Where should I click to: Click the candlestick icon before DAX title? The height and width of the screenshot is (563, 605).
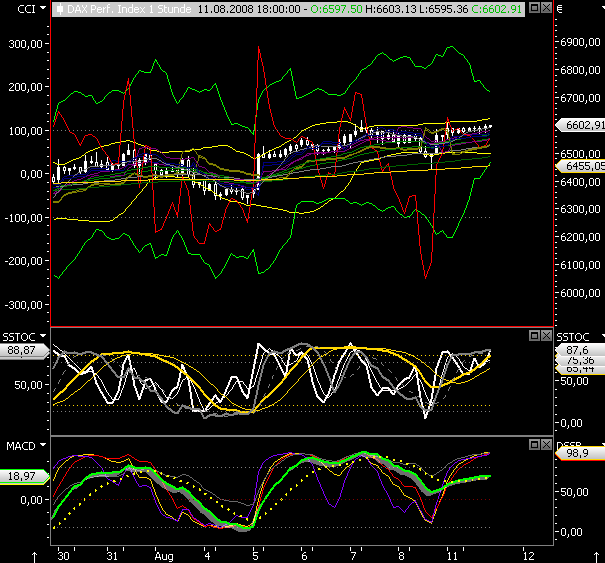[x=60, y=9]
